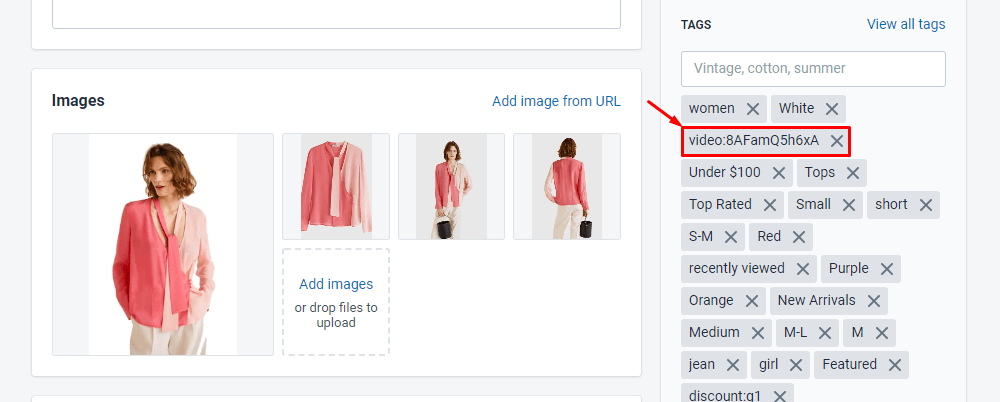The width and height of the screenshot is (1000, 402).
Task: Delete the video:8AFamQ5h6xA tag
Action: pos(837,141)
